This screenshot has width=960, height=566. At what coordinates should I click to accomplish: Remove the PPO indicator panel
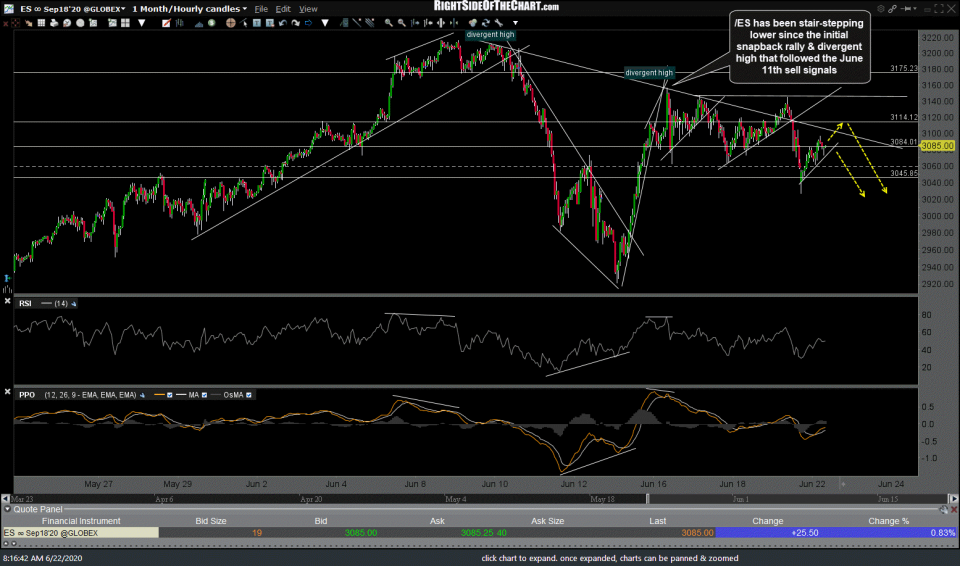pyautogui.click(x=7, y=391)
